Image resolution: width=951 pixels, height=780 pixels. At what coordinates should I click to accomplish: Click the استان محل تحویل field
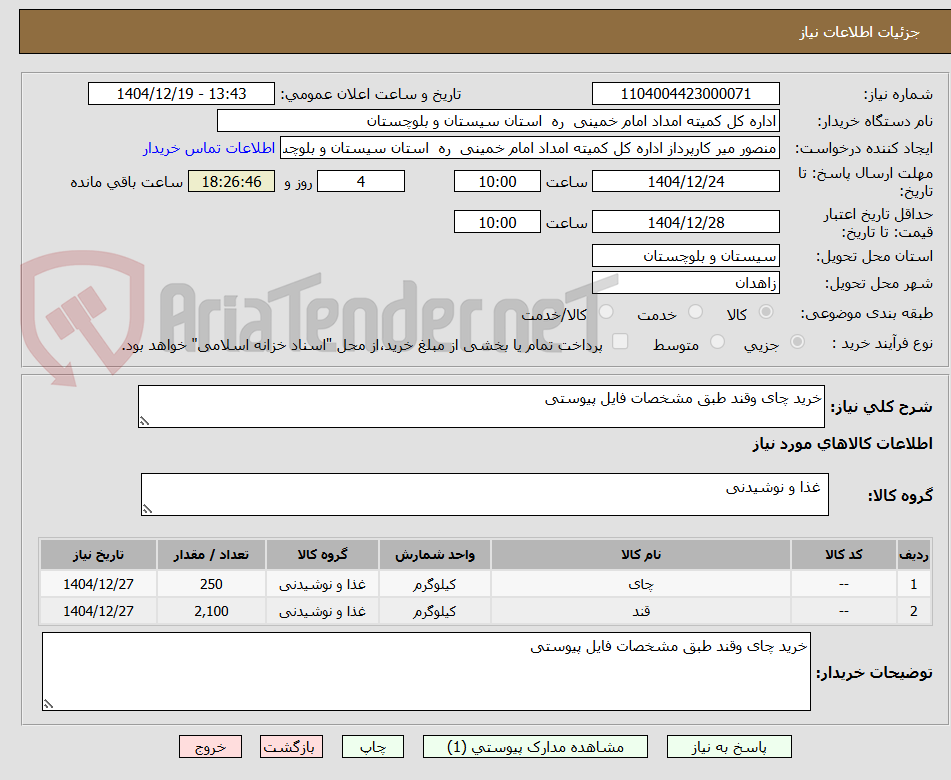[x=685, y=256]
